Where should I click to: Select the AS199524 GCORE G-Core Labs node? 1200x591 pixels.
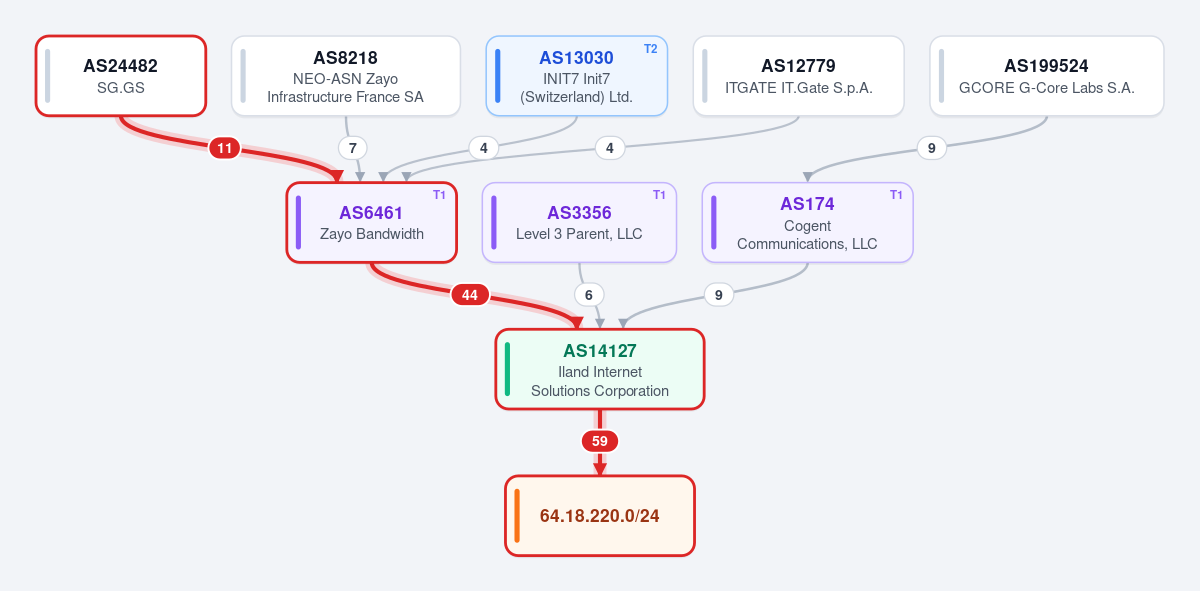click(x=1047, y=76)
